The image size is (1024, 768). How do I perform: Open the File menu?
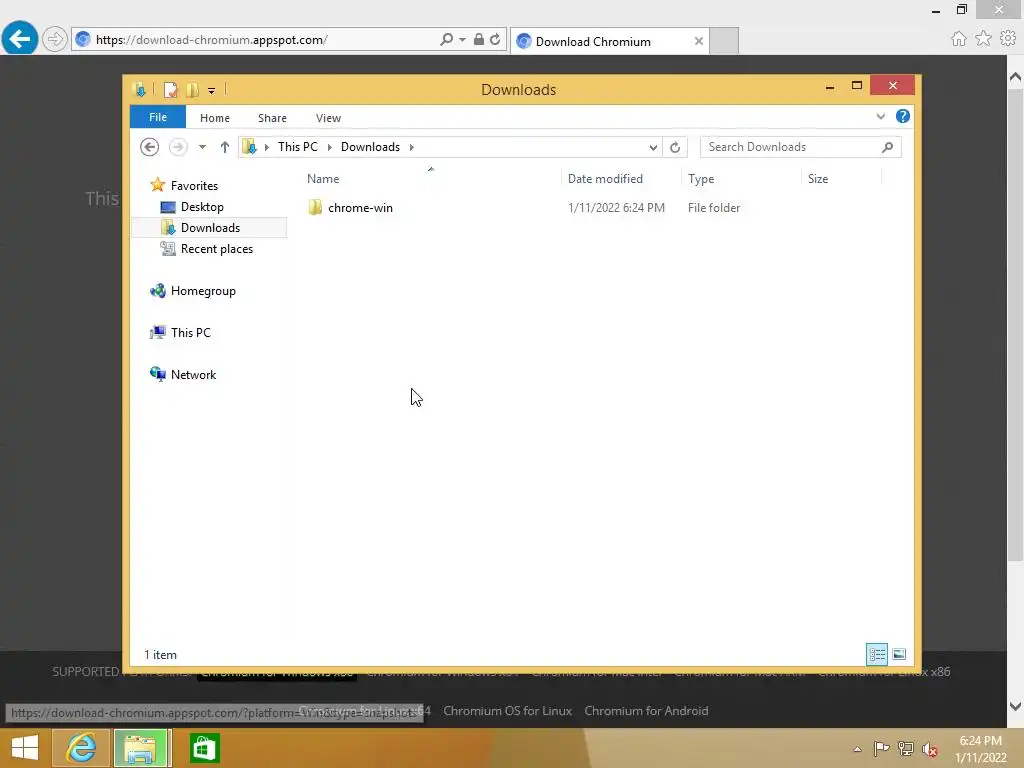[158, 117]
